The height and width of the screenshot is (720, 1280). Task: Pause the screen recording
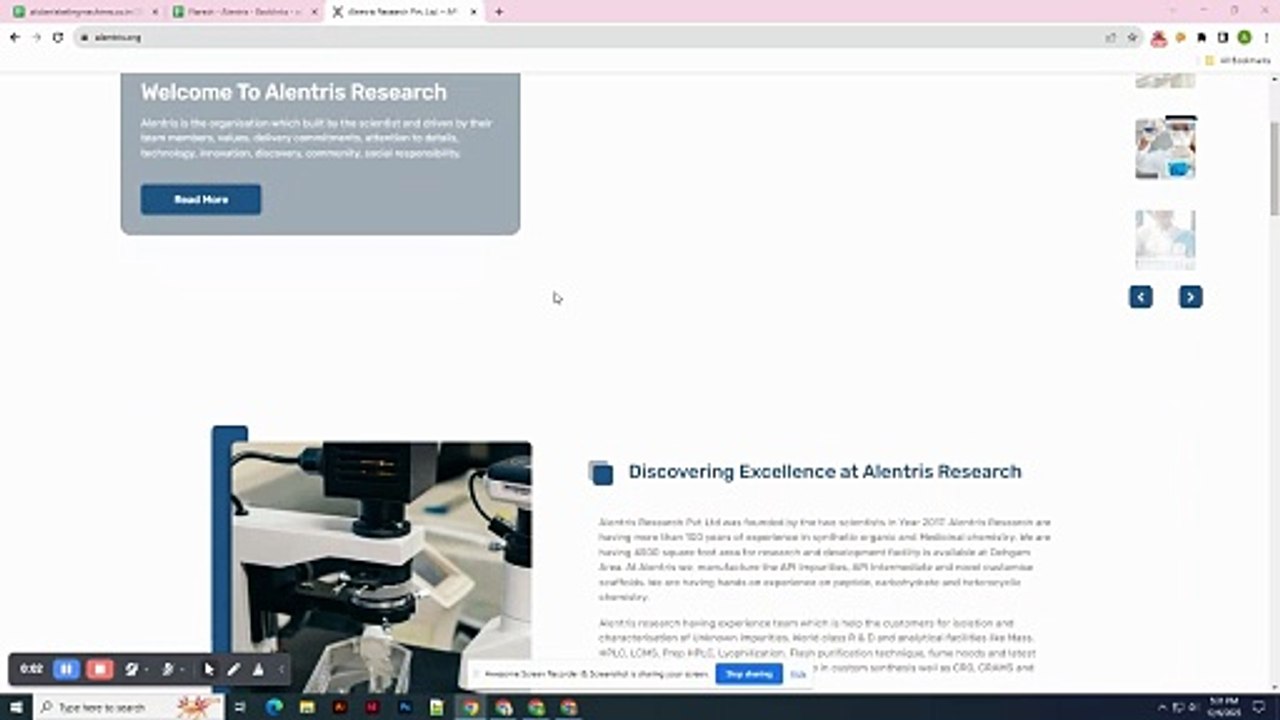coord(66,669)
